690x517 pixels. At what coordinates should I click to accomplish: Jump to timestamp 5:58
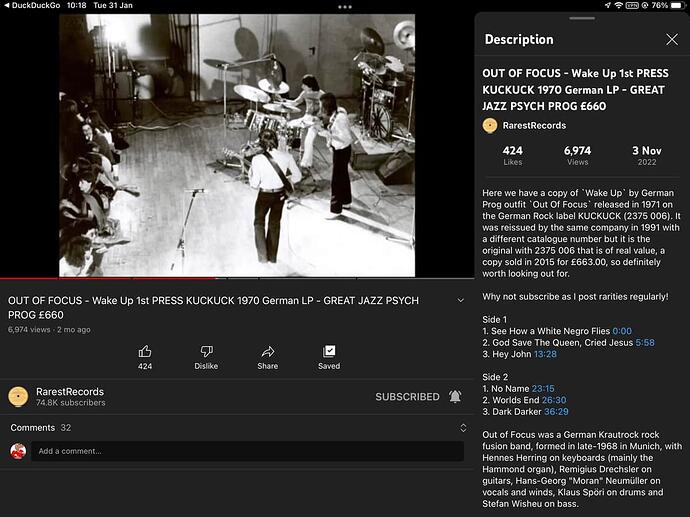645,343
